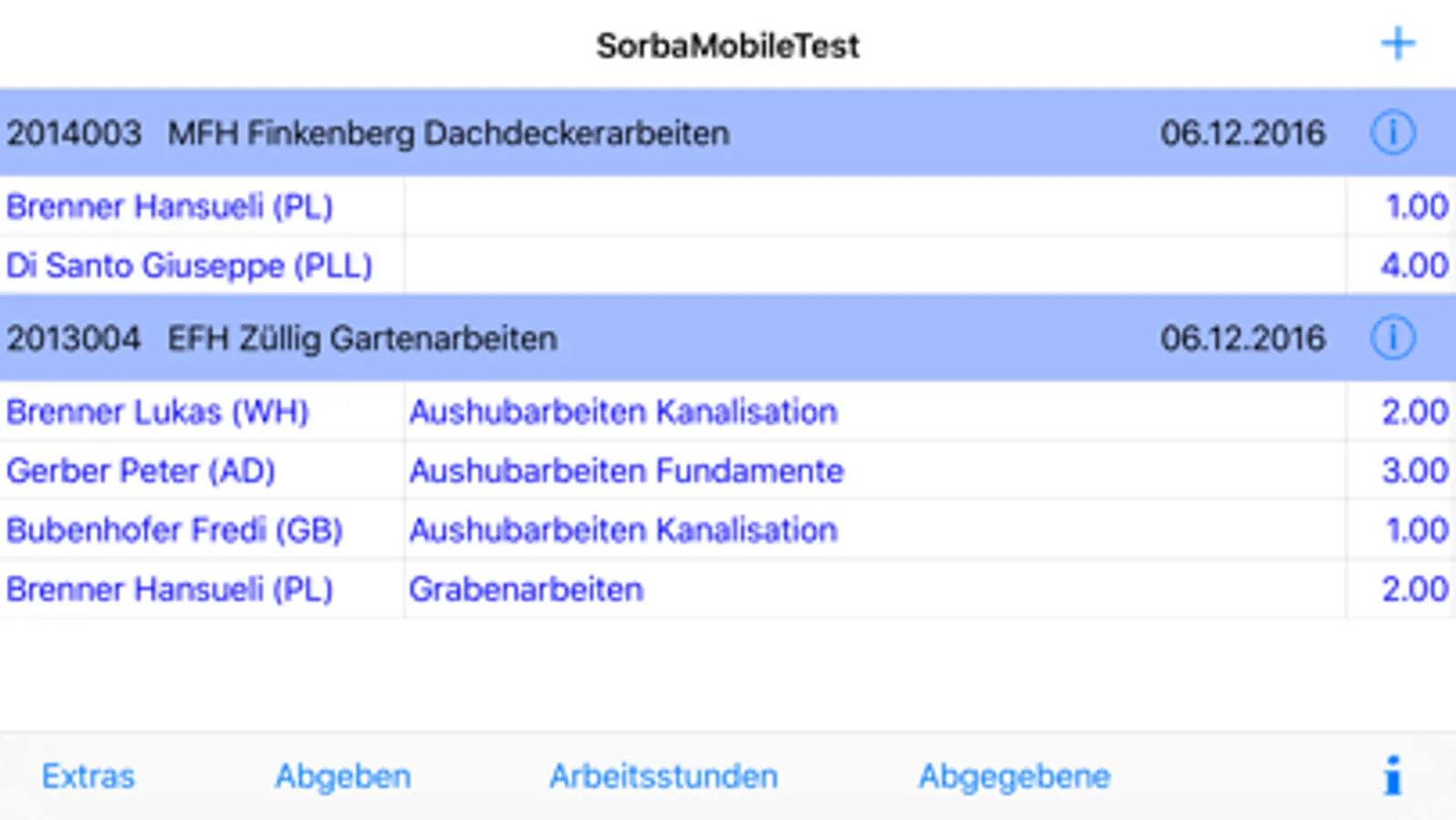Open info for EFH Züllig Gartenarbeiten

coord(1392,338)
